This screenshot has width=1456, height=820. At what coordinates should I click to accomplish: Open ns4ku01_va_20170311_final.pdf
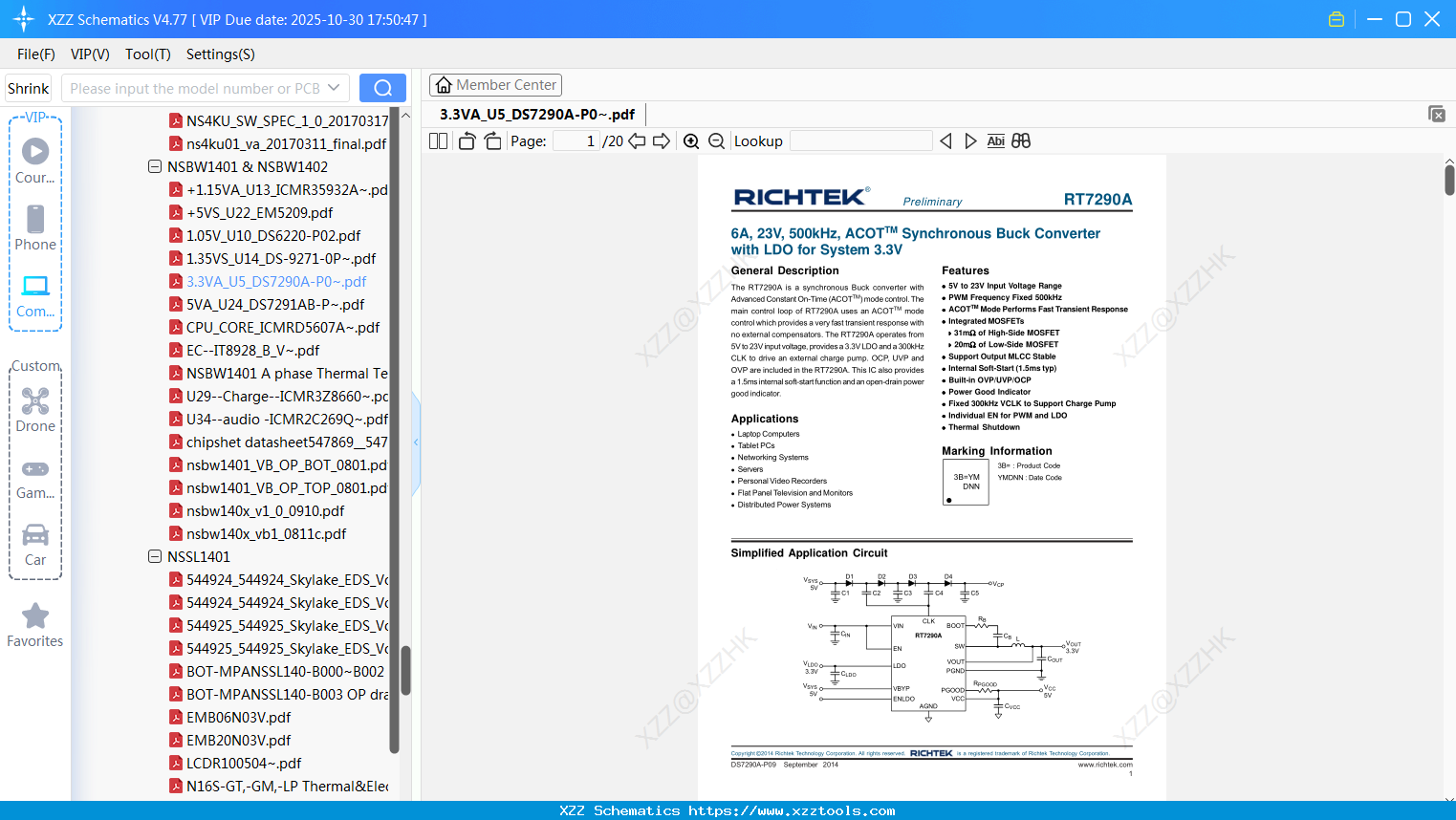coord(278,143)
